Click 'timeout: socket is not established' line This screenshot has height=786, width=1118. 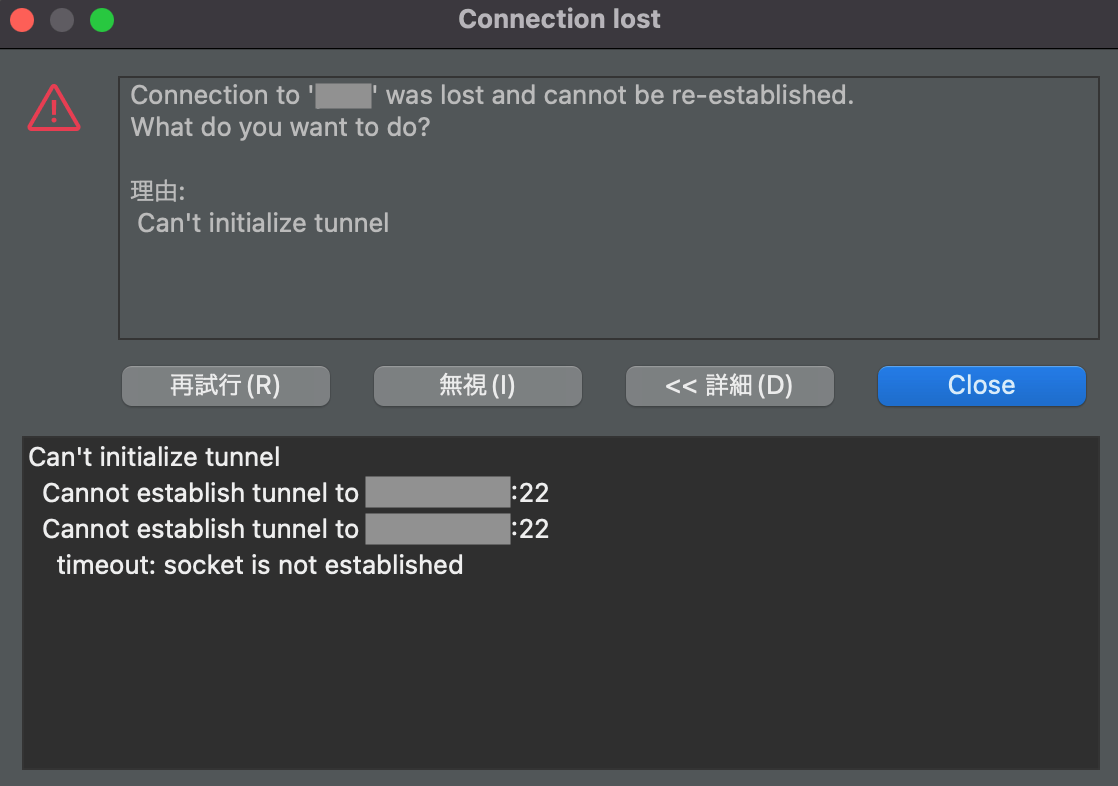[x=260, y=565]
